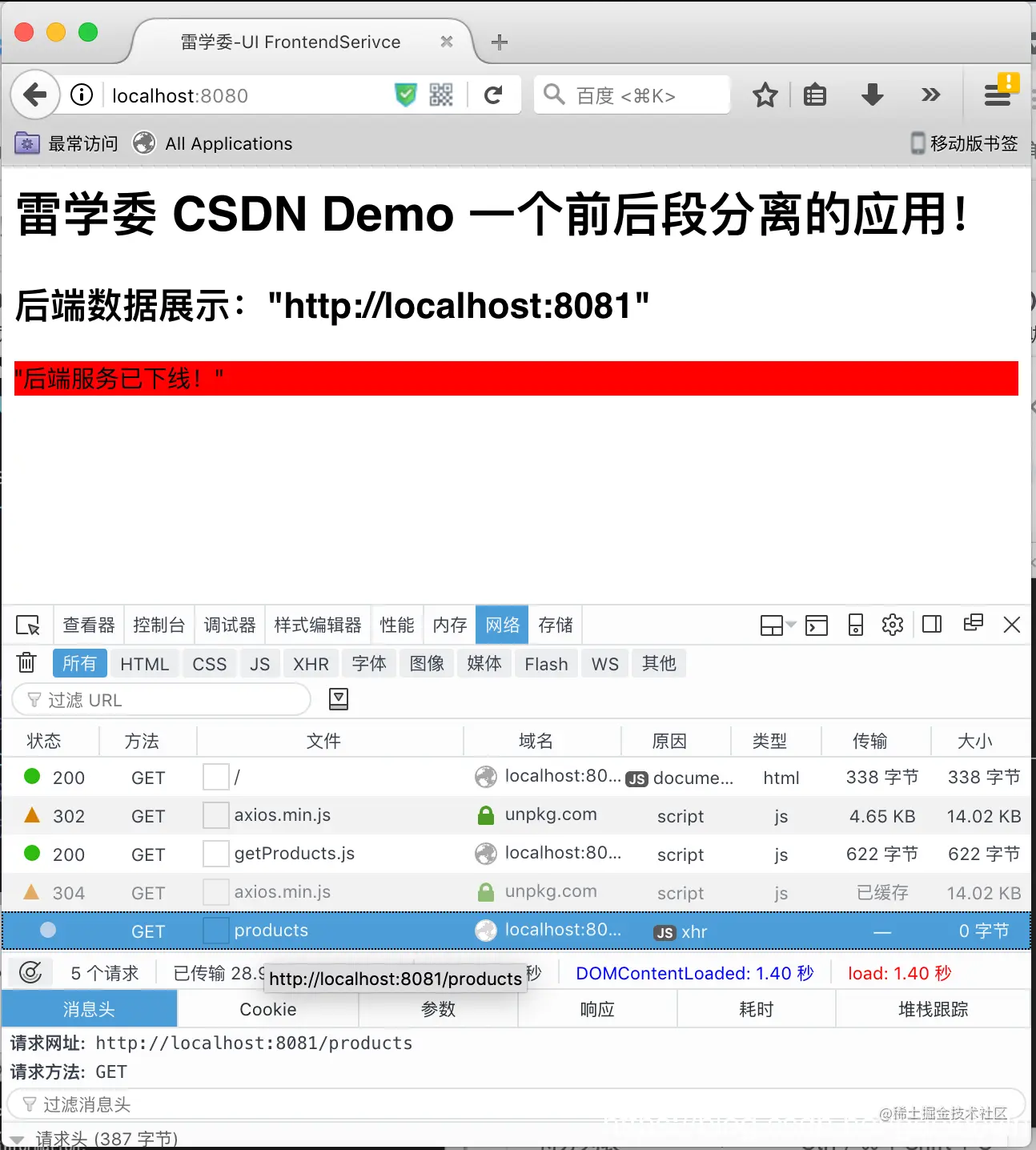The image size is (1036, 1150).
Task: Reload the page with the refresh icon
Action: (x=494, y=94)
